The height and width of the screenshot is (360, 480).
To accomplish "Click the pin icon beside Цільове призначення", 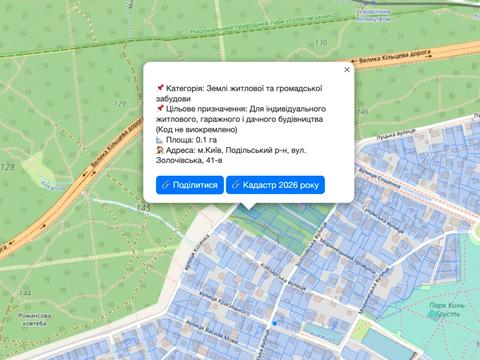I will (160, 108).
